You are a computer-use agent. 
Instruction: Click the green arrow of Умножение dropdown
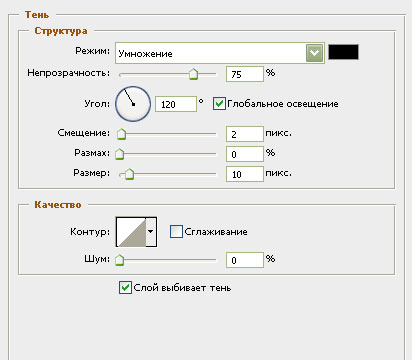click(x=314, y=53)
